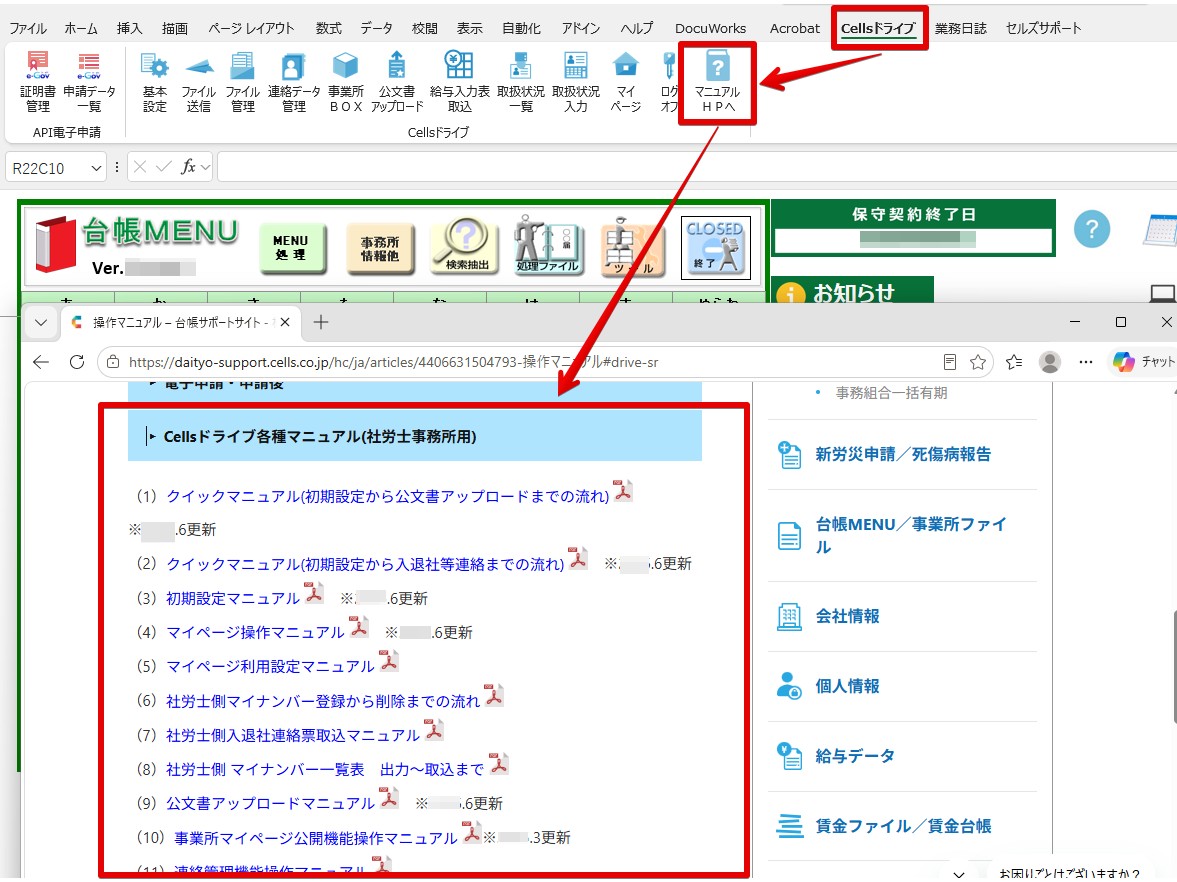Click the MENU処理 button in 台帳MENU

click(x=291, y=248)
